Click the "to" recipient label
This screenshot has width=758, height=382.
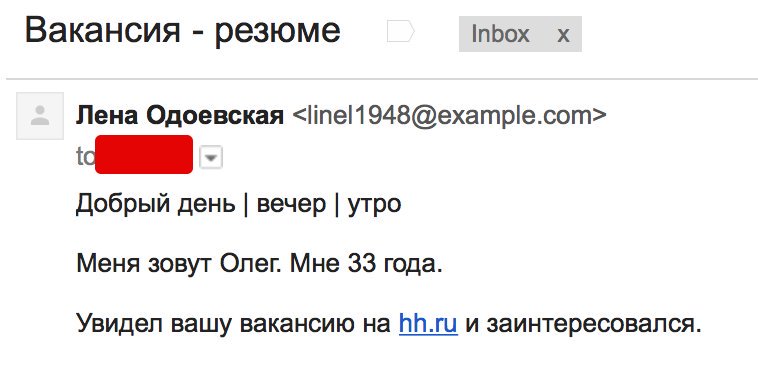point(85,157)
